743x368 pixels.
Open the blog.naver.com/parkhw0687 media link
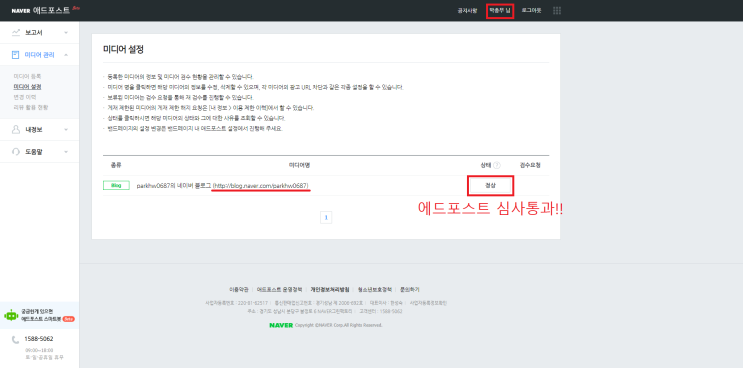(x=261, y=186)
